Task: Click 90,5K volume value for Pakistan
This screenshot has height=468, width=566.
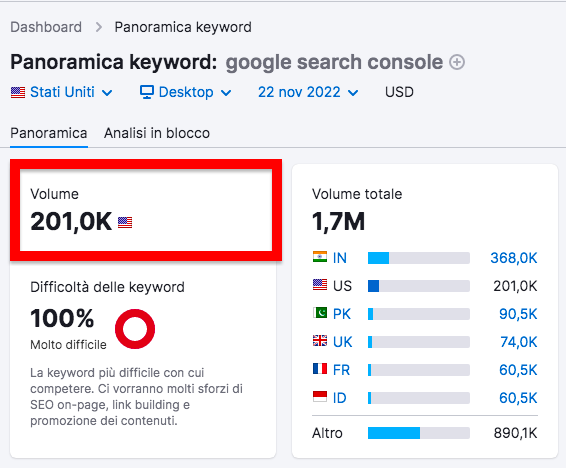Action: pos(518,314)
